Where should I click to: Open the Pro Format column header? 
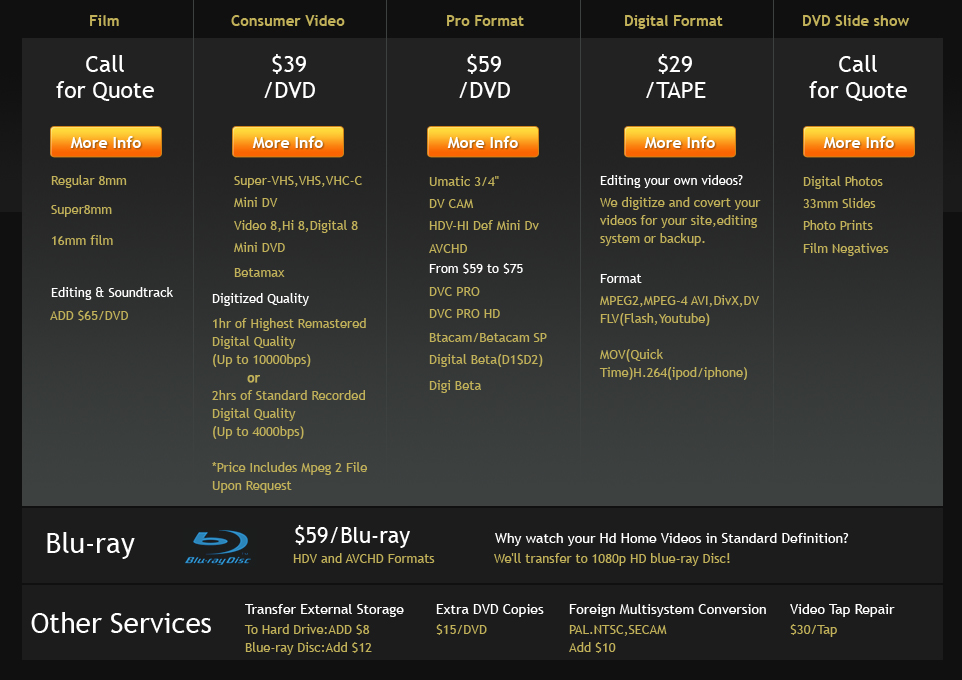[x=482, y=20]
